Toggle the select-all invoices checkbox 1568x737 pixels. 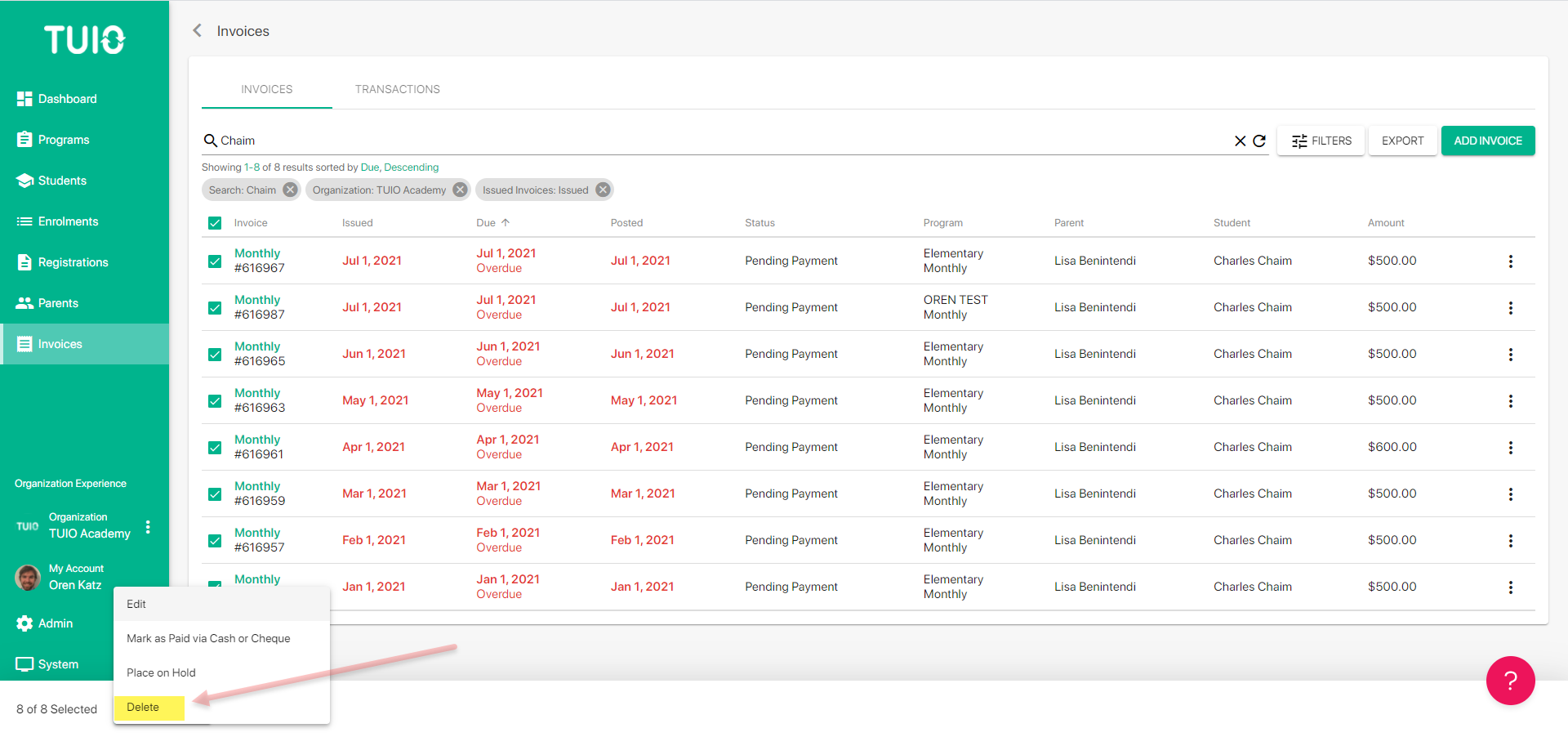tap(215, 223)
